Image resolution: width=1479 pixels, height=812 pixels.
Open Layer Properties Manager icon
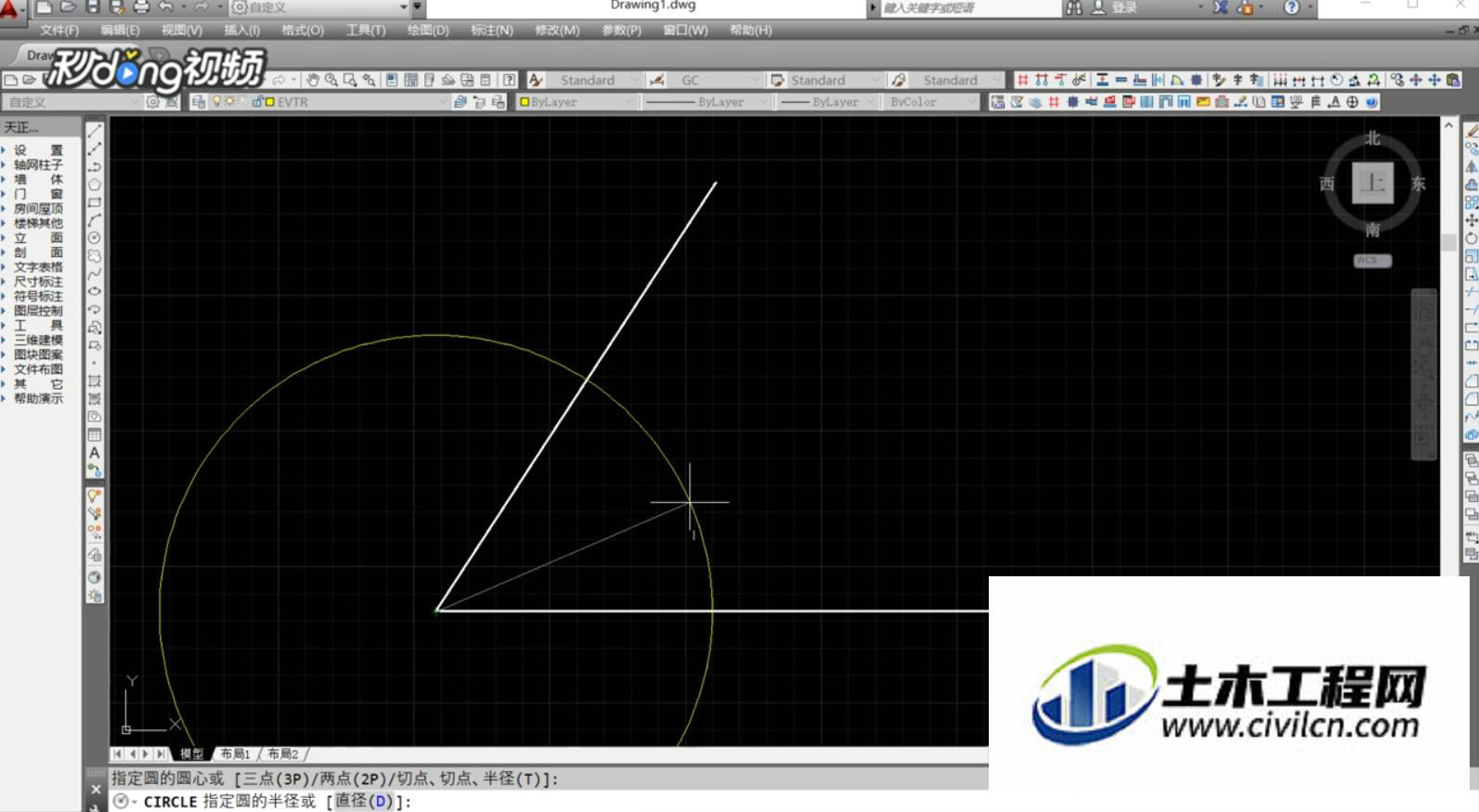pyautogui.click(x=198, y=102)
